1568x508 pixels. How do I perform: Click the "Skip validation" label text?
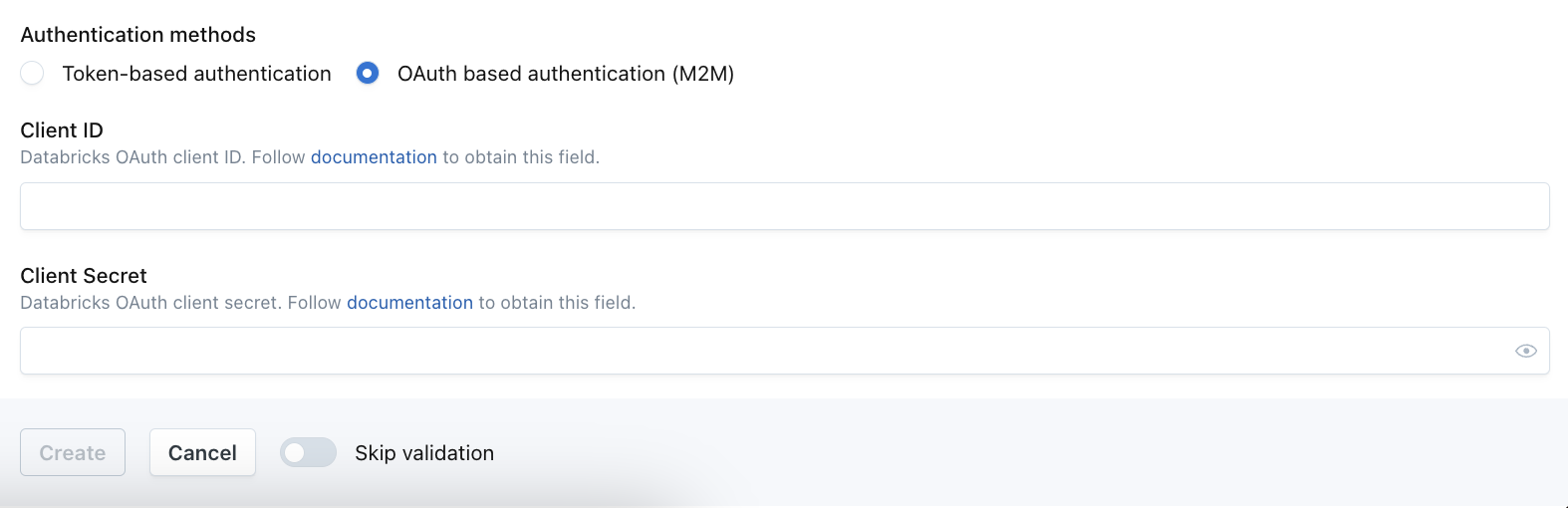click(424, 453)
